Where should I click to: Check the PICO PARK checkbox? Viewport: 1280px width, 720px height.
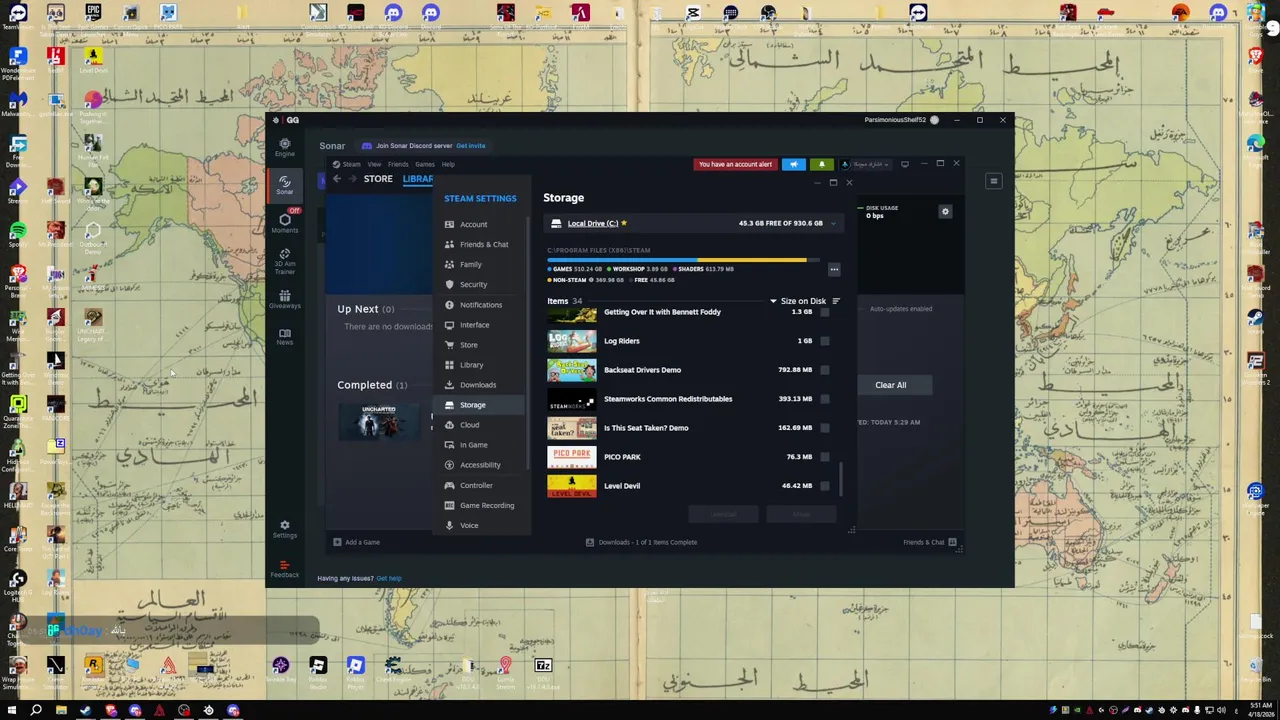(x=824, y=457)
